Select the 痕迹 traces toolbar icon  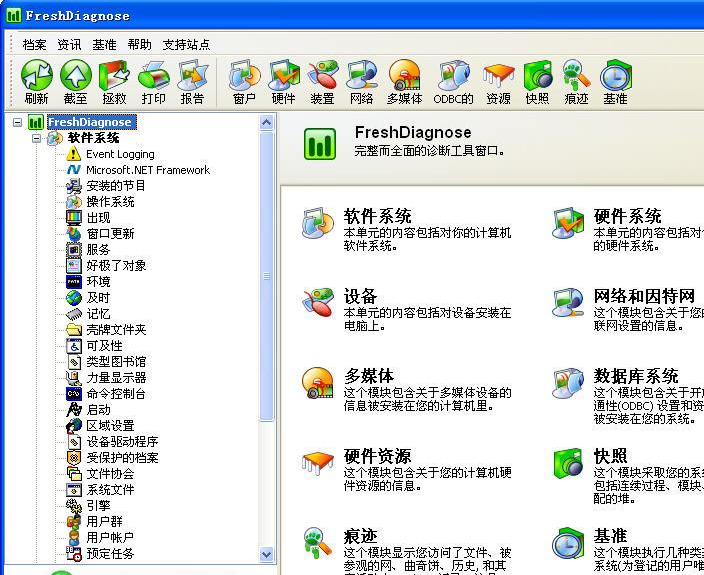pyautogui.click(x=576, y=75)
